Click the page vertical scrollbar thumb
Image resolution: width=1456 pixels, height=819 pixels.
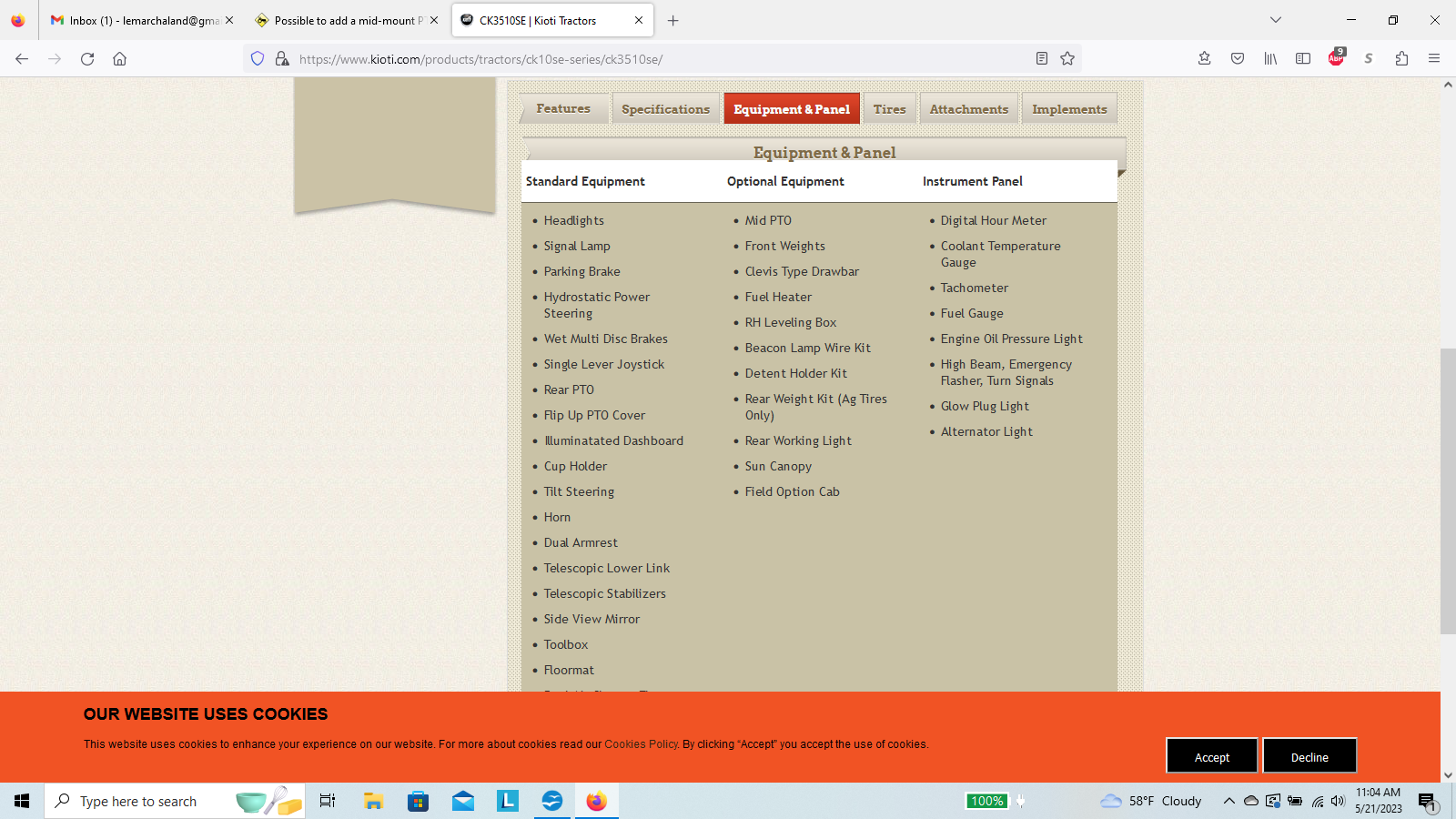click(x=1448, y=491)
